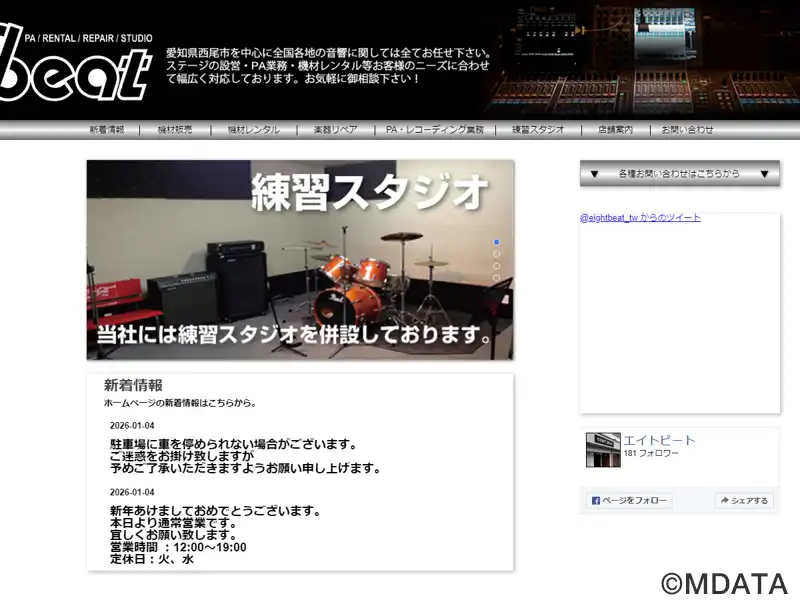
Task: Click the date above the New Year greeting
Action: (x=132, y=492)
